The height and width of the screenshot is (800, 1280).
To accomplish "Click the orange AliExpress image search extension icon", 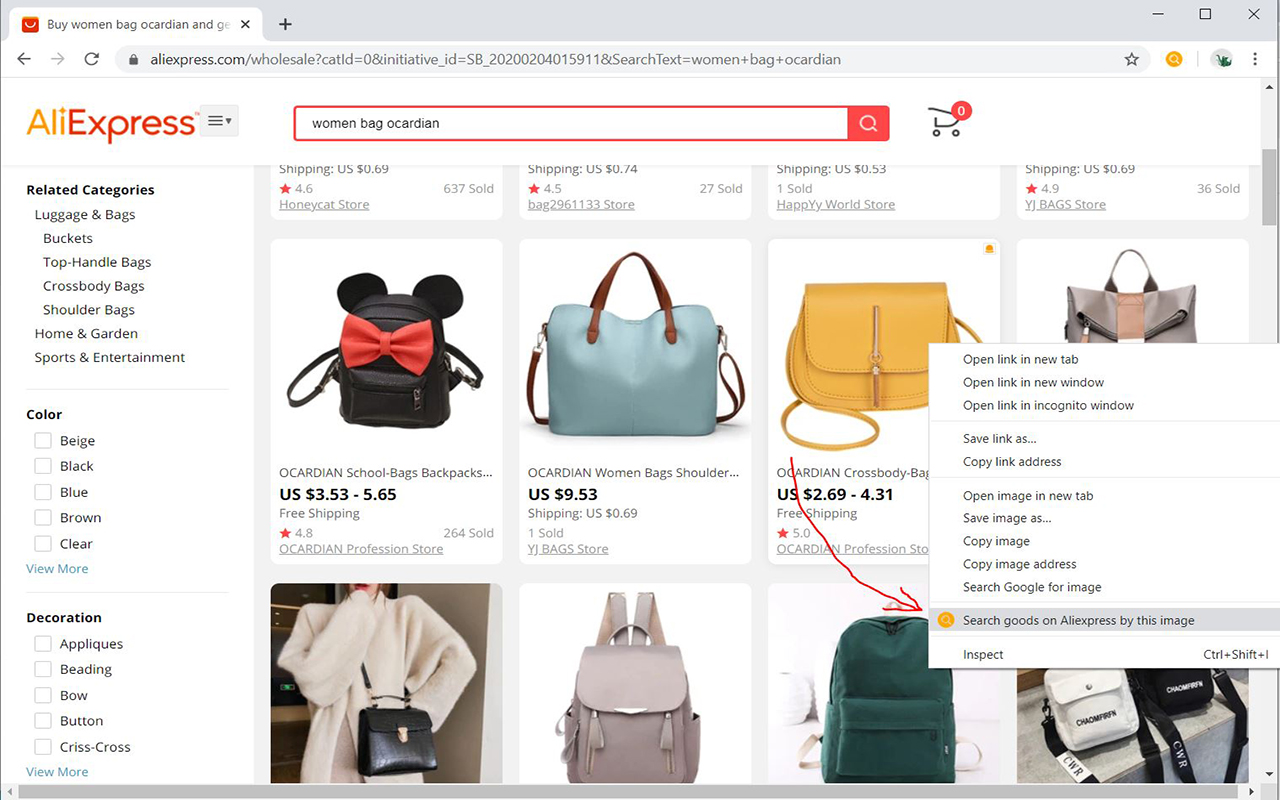I will (1174, 59).
